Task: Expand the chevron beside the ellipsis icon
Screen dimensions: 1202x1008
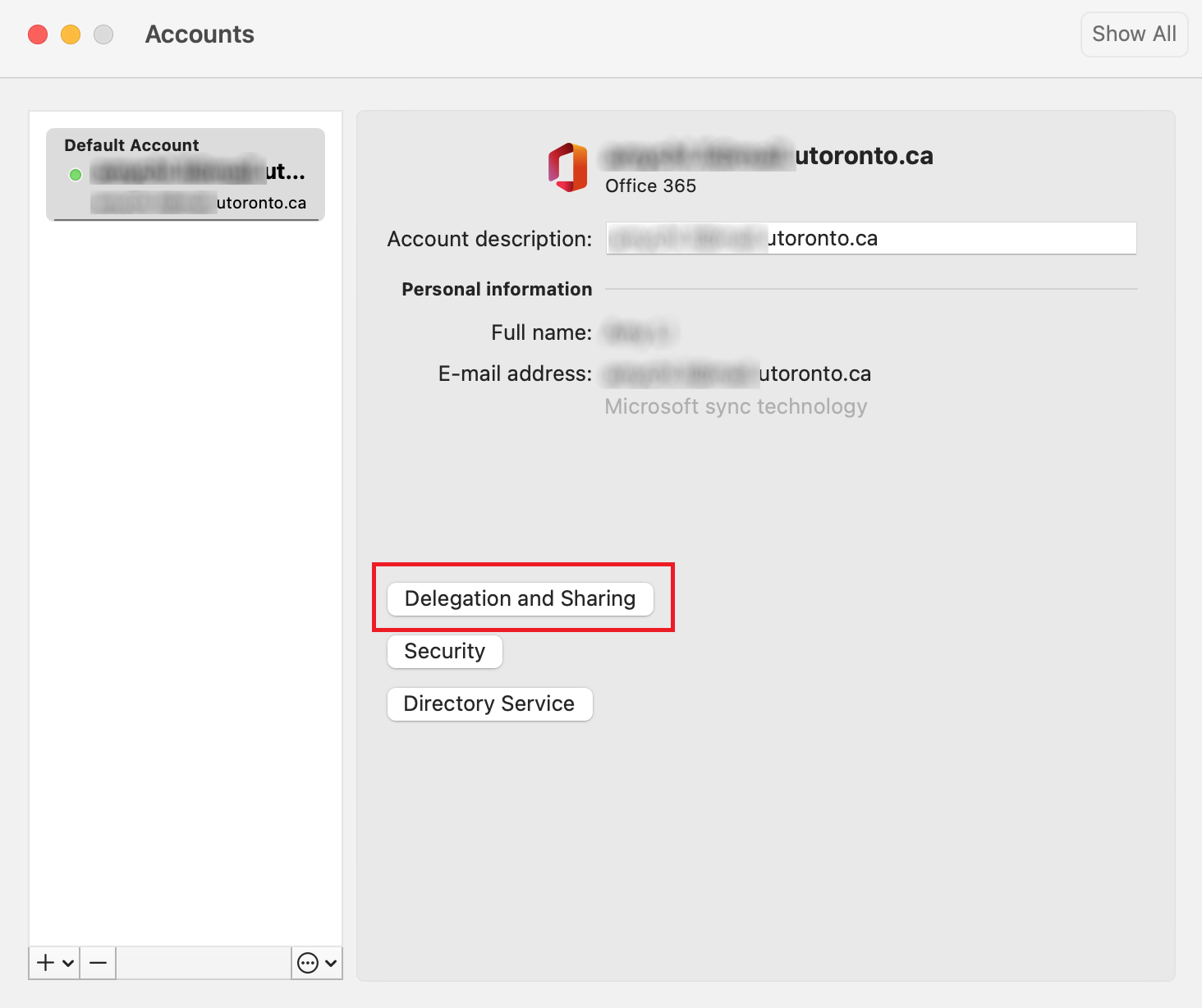Action: pyautogui.click(x=331, y=963)
